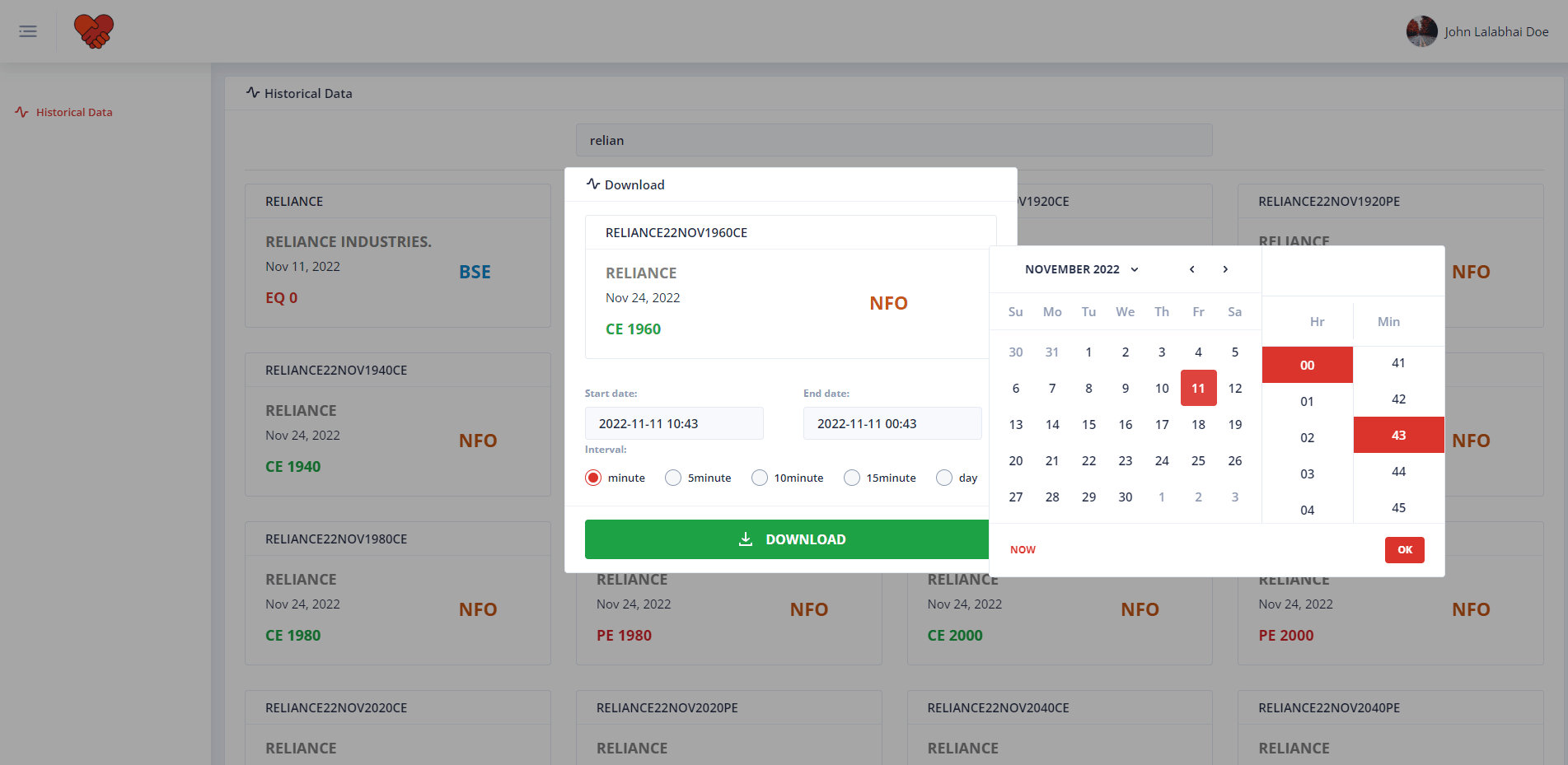Select the 5minute interval option
The height and width of the screenshot is (765, 1568).
(672, 478)
